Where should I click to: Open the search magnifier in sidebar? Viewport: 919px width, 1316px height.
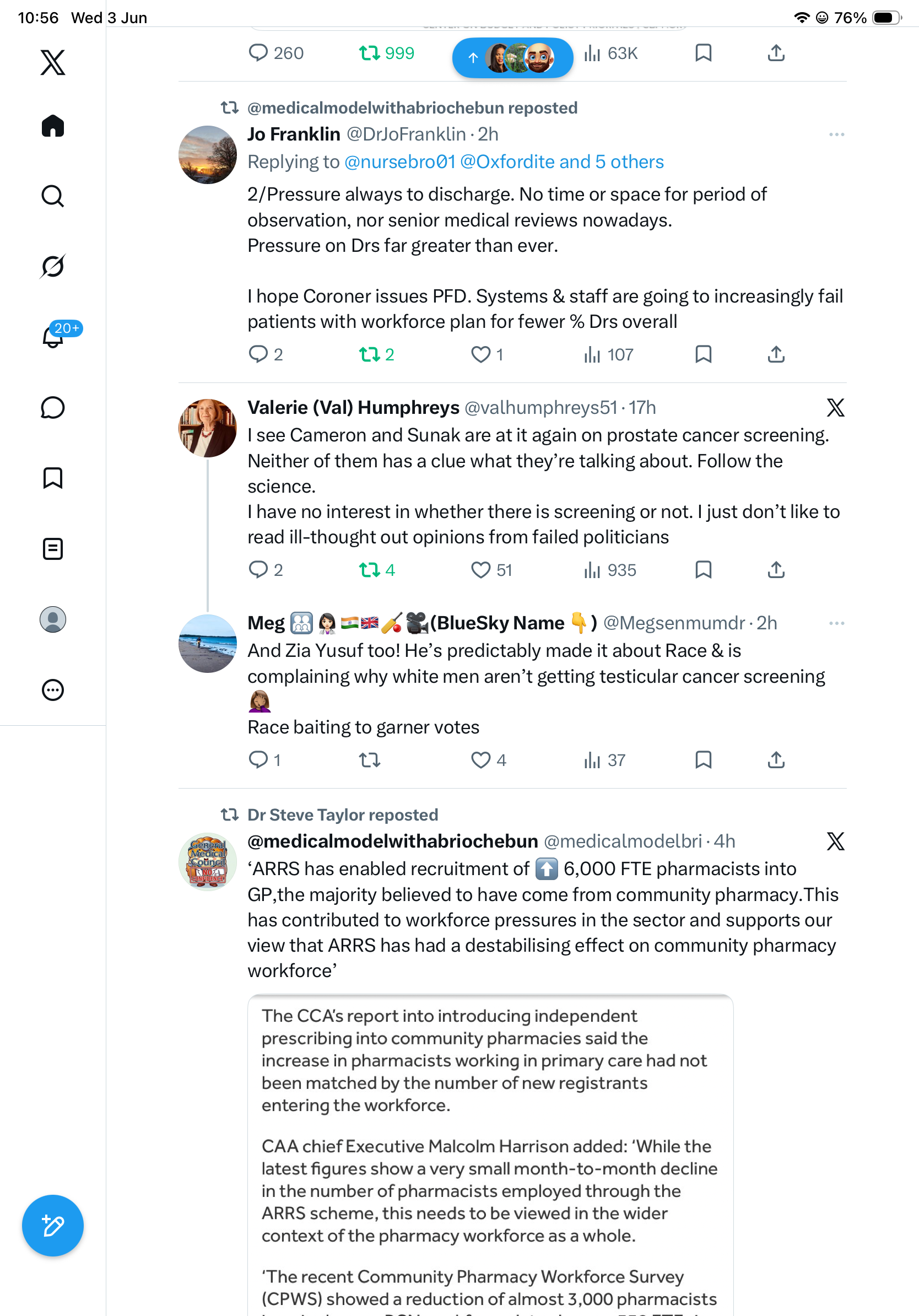(53, 196)
